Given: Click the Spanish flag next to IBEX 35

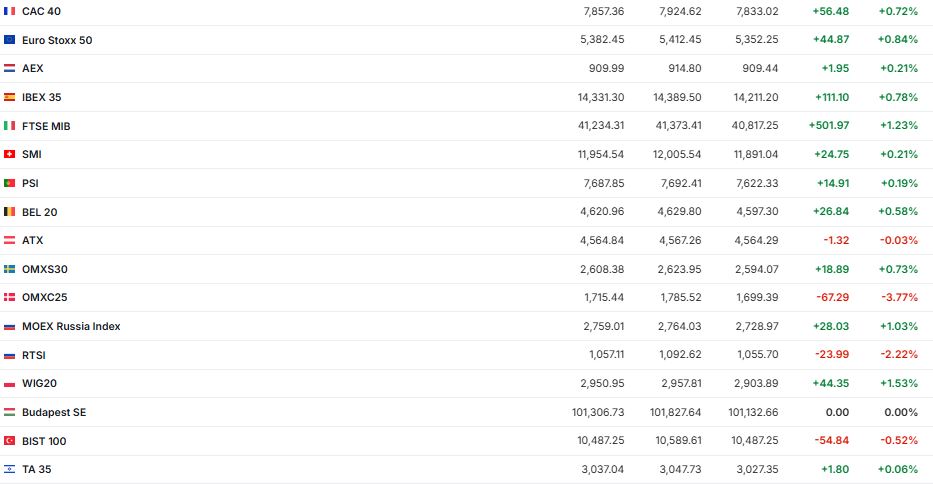Looking at the screenshot, I should (10, 97).
